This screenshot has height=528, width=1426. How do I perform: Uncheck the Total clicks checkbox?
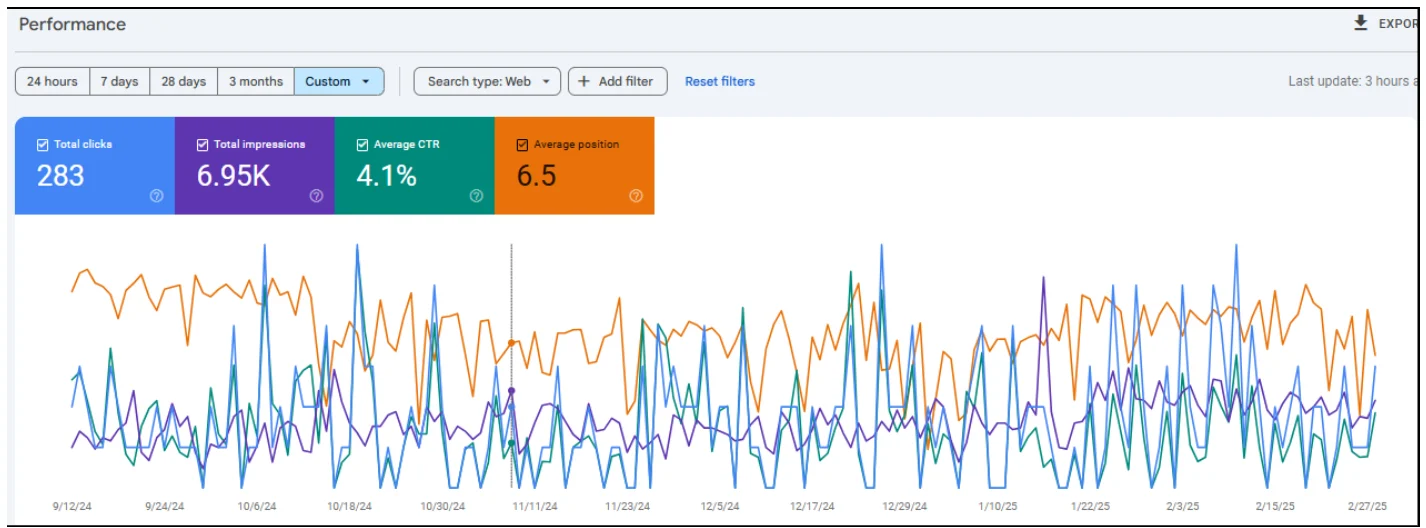42,145
